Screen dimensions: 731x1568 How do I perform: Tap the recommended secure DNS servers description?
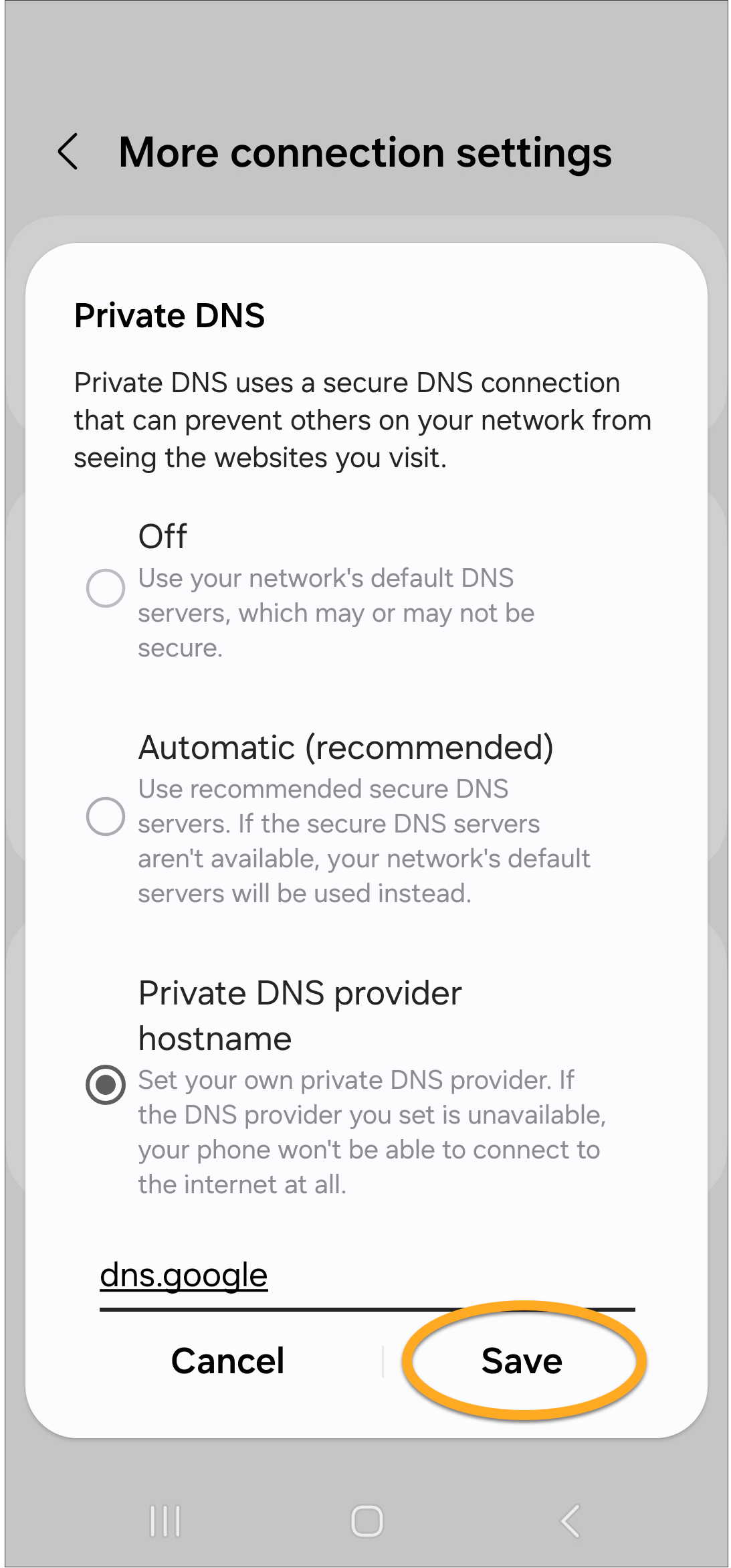pos(364,841)
